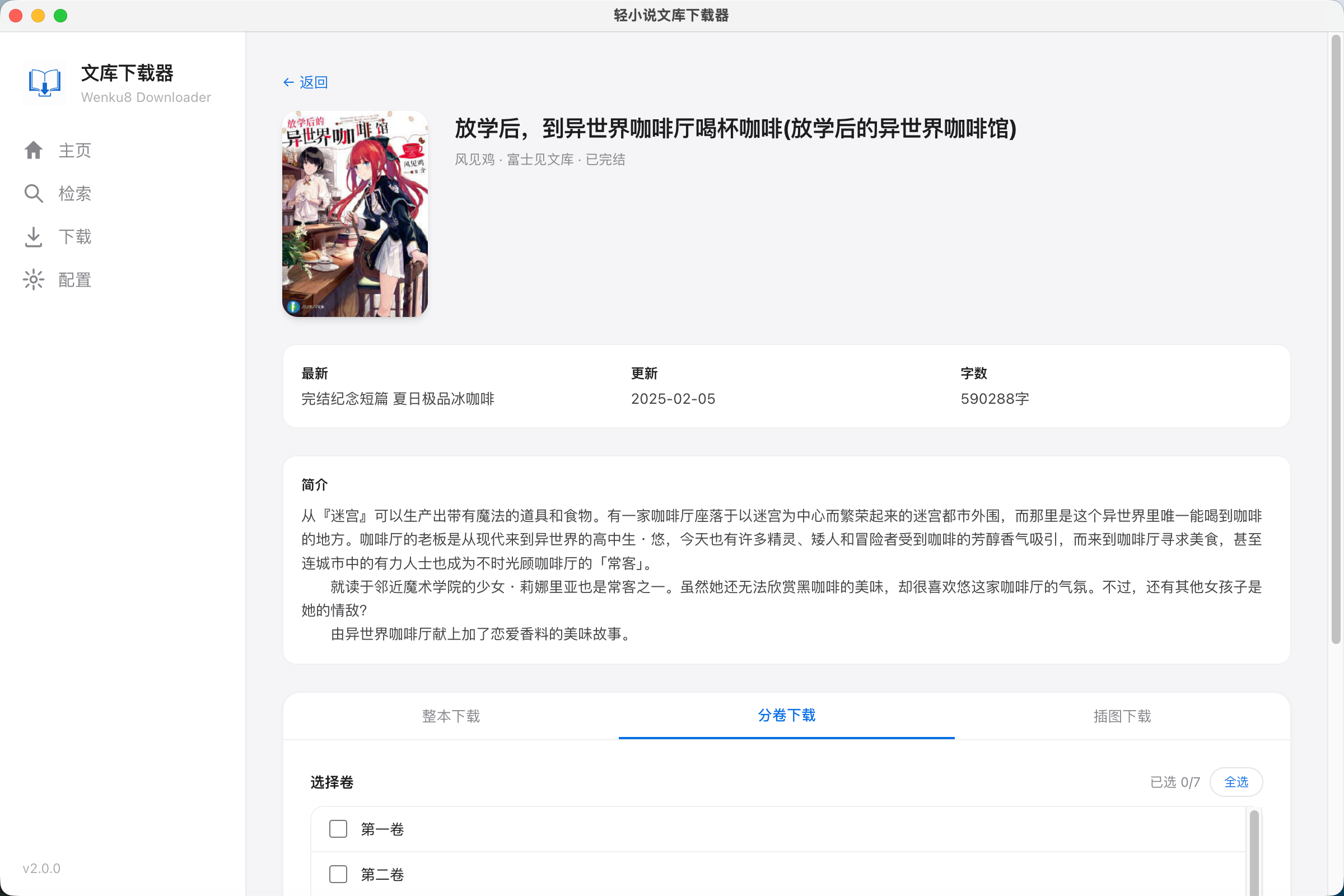The height and width of the screenshot is (896, 1344).
Task: Switch to the 整本下载 tab
Action: coord(451,716)
